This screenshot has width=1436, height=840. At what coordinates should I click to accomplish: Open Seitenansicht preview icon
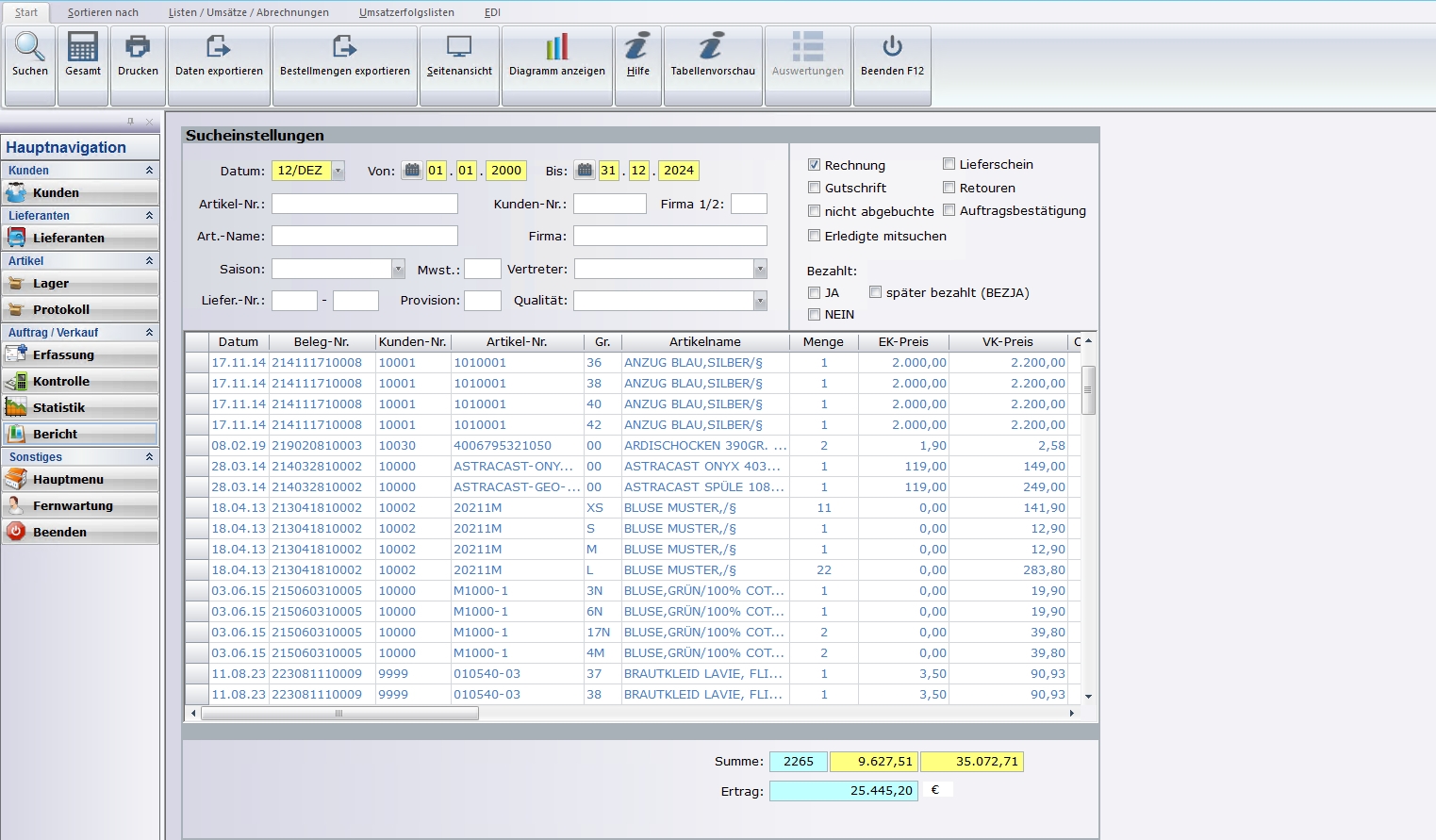(459, 47)
